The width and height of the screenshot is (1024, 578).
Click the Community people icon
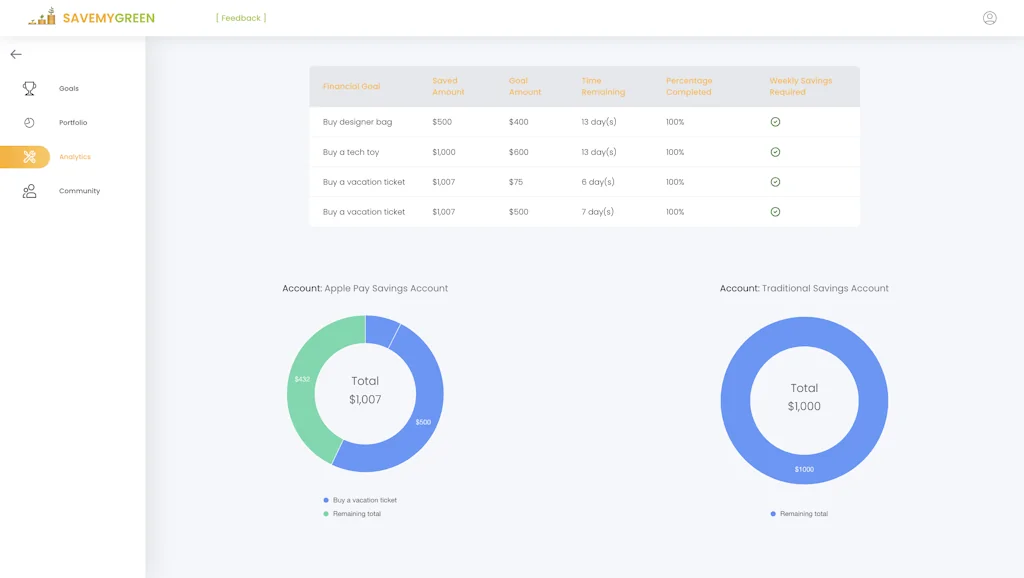(x=29, y=191)
